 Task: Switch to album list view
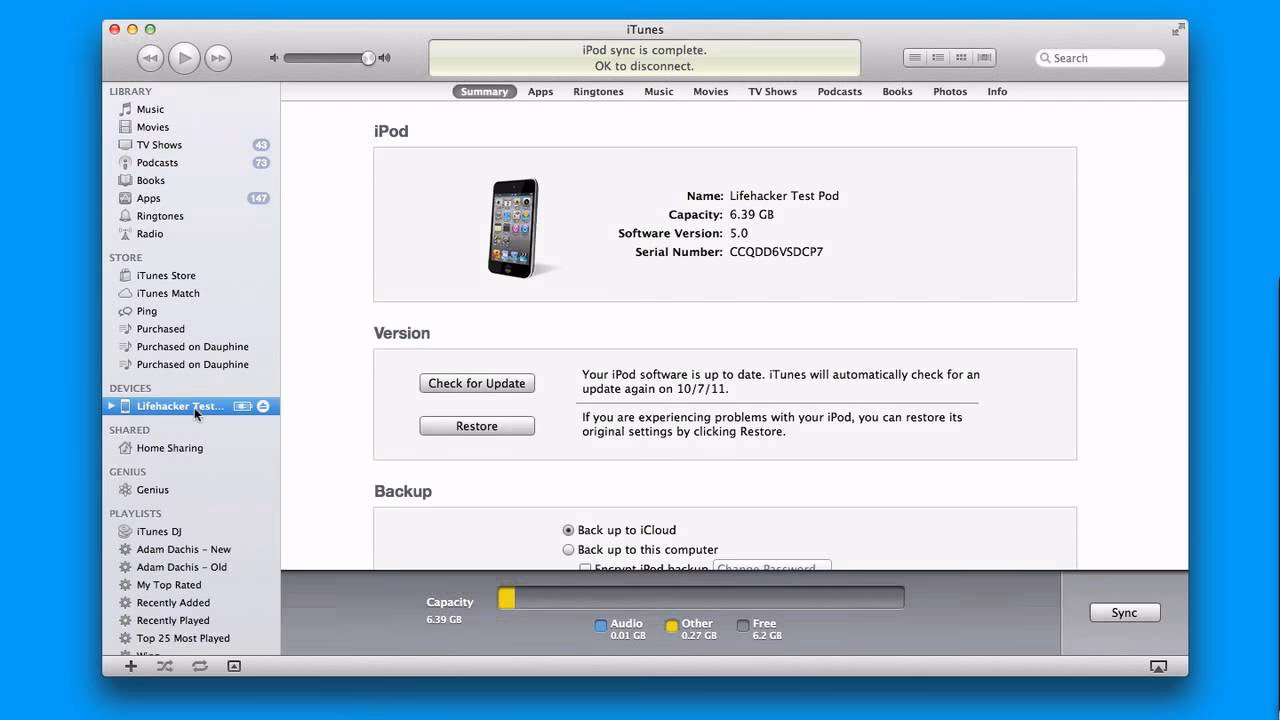(938, 58)
